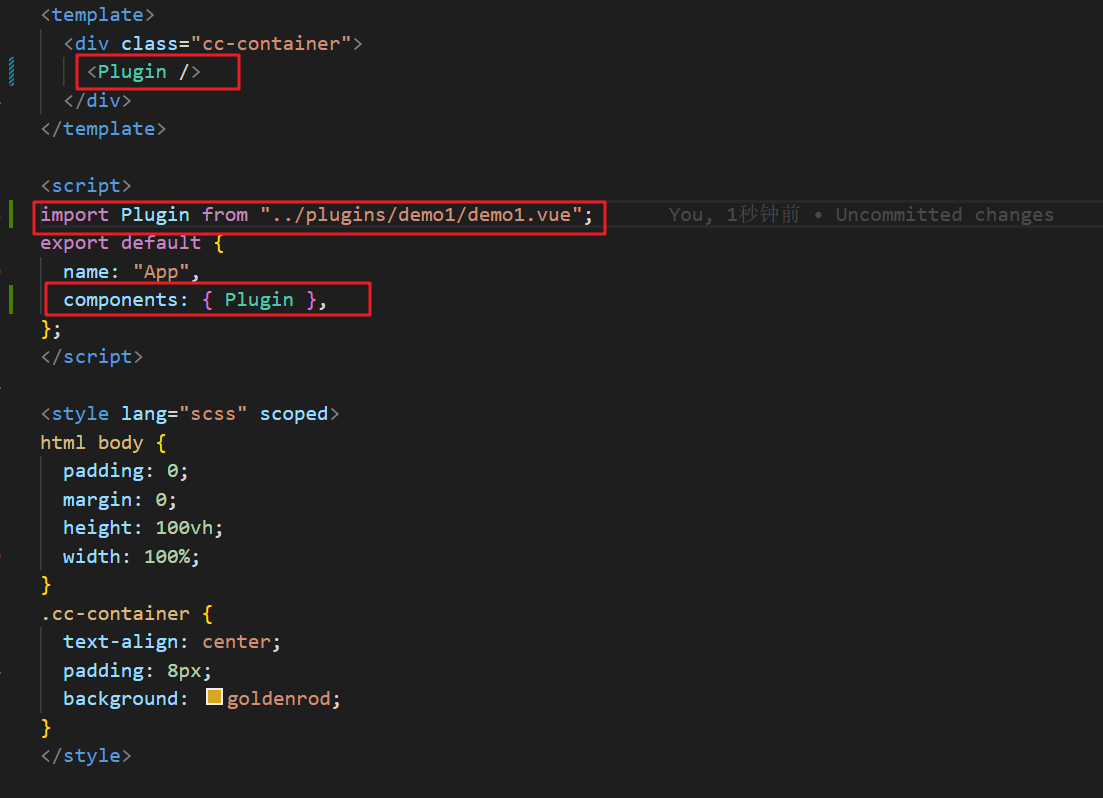Click the closing style tag
Image resolution: width=1103 pixels, height=798 pixels.
point(86,756)
